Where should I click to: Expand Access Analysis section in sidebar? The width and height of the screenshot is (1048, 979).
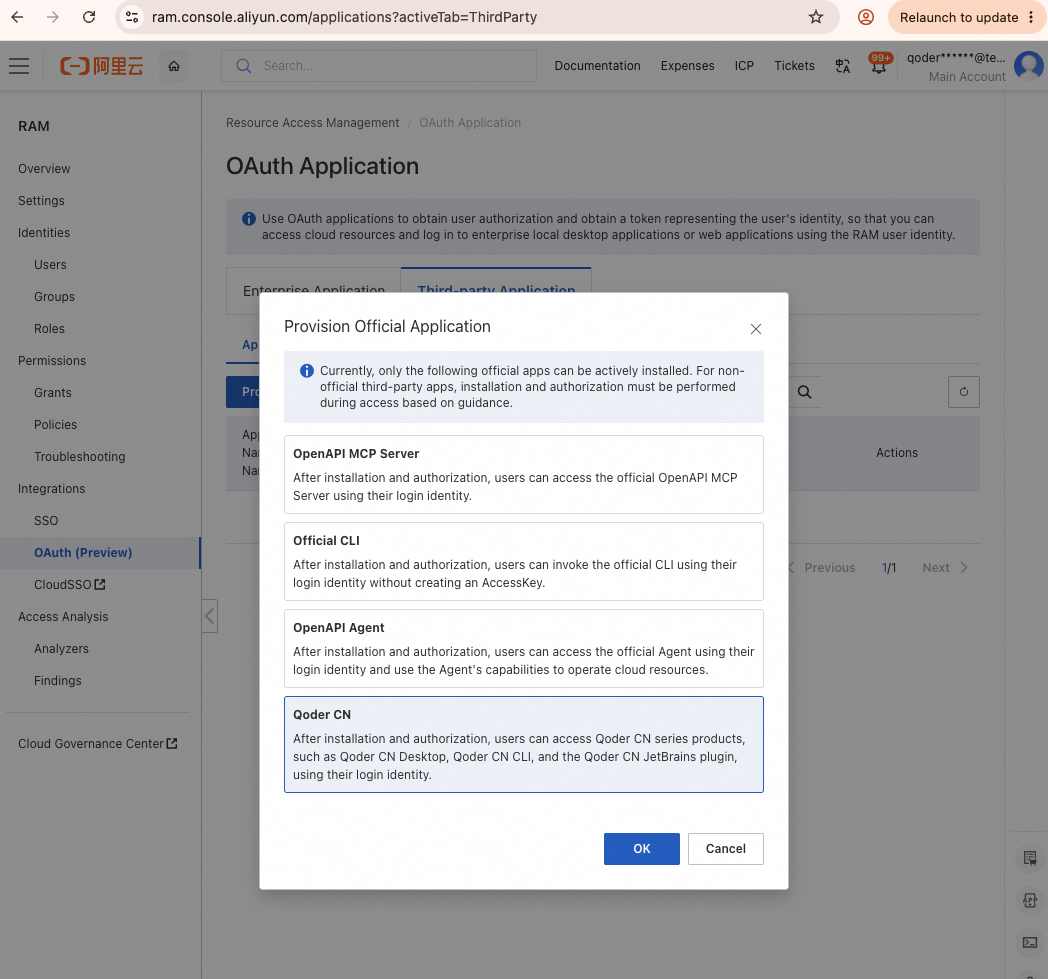[x=63, y=617]
